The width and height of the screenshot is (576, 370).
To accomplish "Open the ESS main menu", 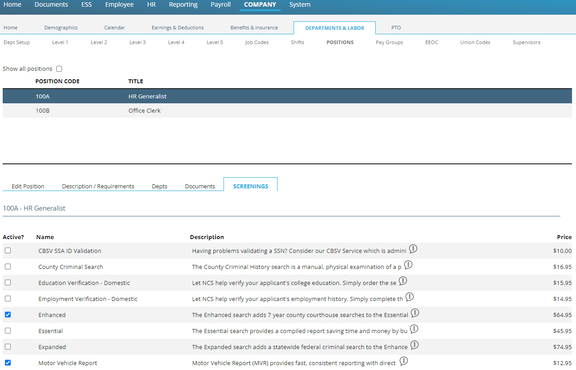I will click(86, 5).
